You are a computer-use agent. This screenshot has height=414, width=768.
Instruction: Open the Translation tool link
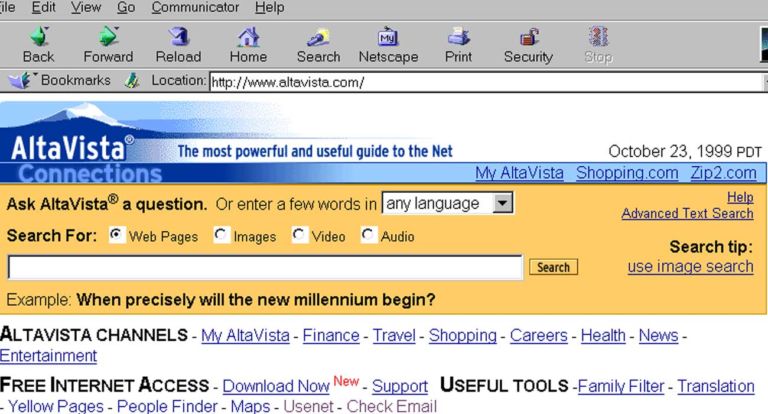coord(716,386)
